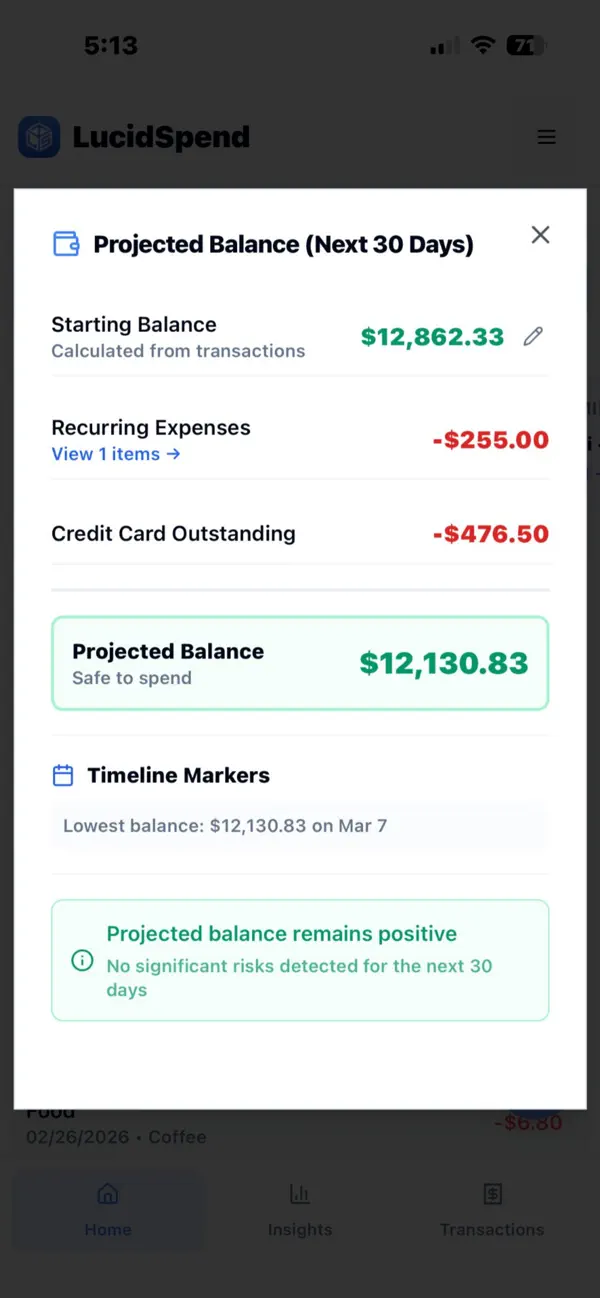Select the green Projected Balance summary card
The height and width of the screenshot is (1298, 600).
(300, 663)
